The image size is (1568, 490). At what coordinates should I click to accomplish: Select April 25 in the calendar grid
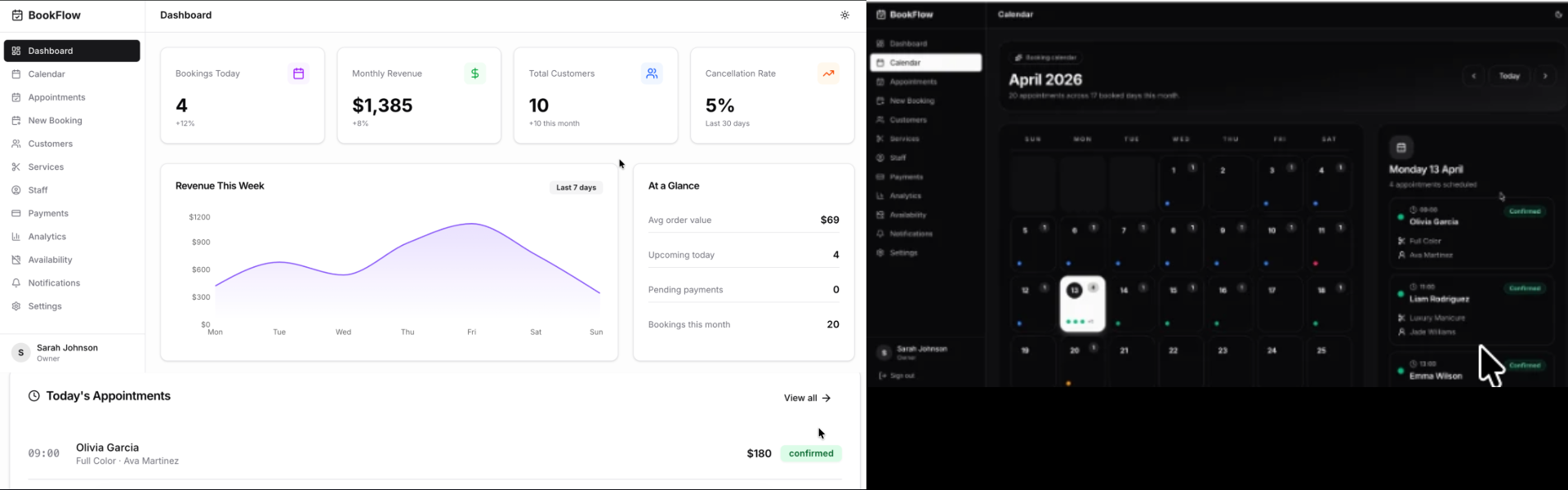1330,362
